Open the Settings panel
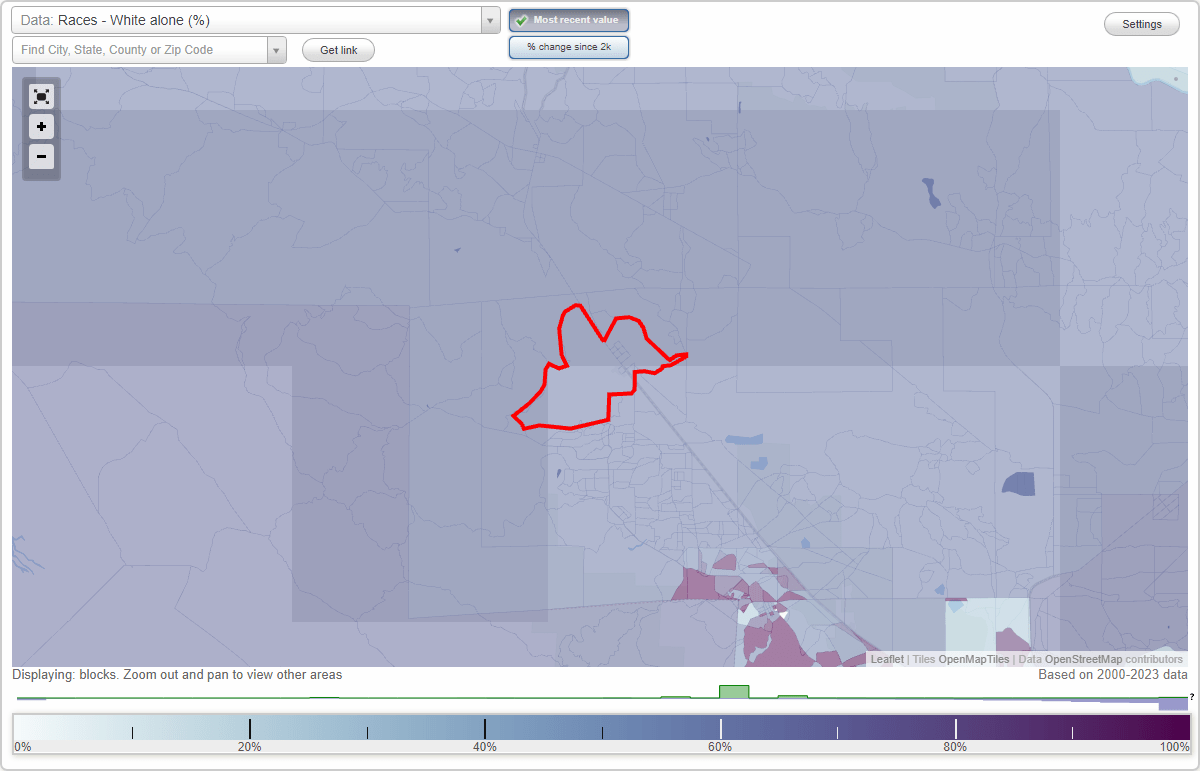 1141,23
